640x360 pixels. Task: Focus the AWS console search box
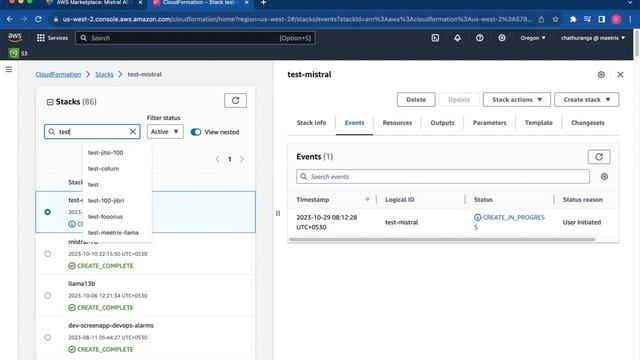[x=195, y=38]
